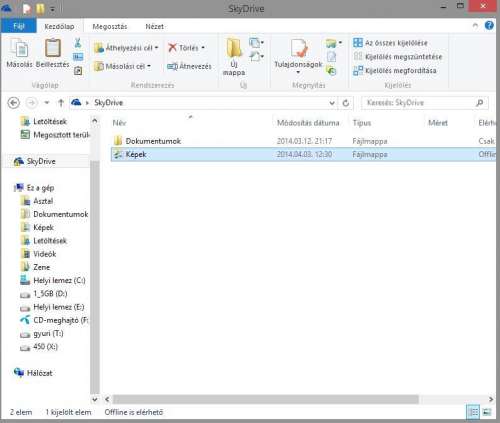Open the Tulajdonságok dropdown arrow

pyautogui.click(x=298, y=72)
